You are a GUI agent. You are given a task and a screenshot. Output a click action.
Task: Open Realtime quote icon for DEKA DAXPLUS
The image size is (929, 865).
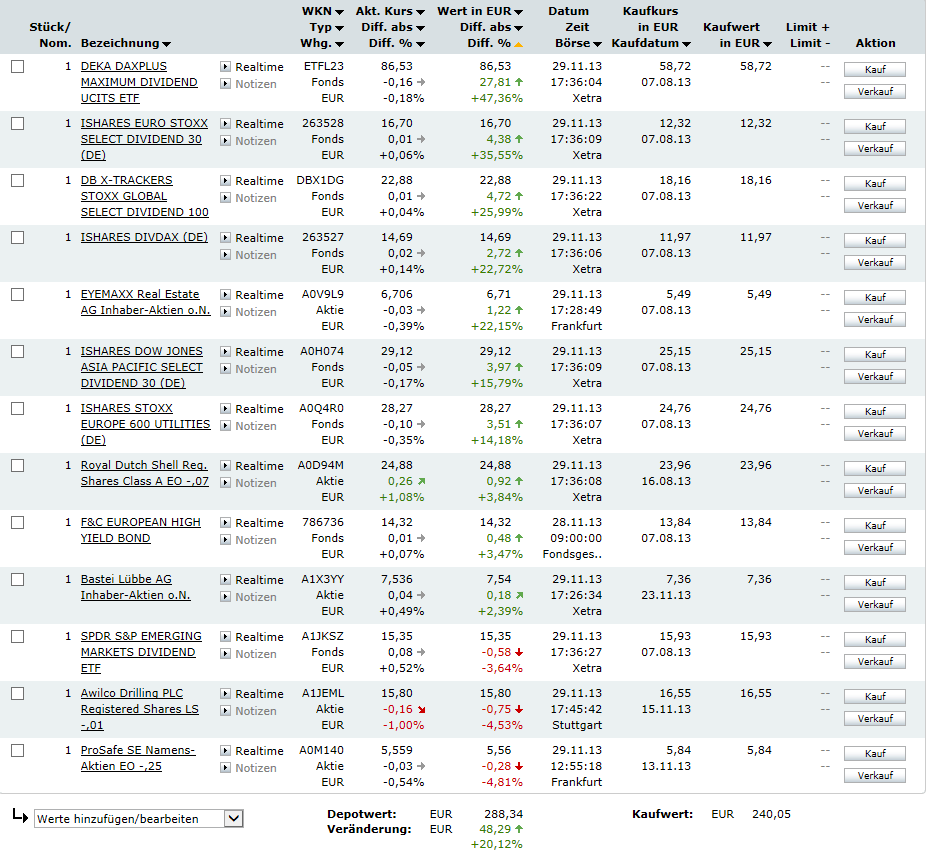point(225,67)
